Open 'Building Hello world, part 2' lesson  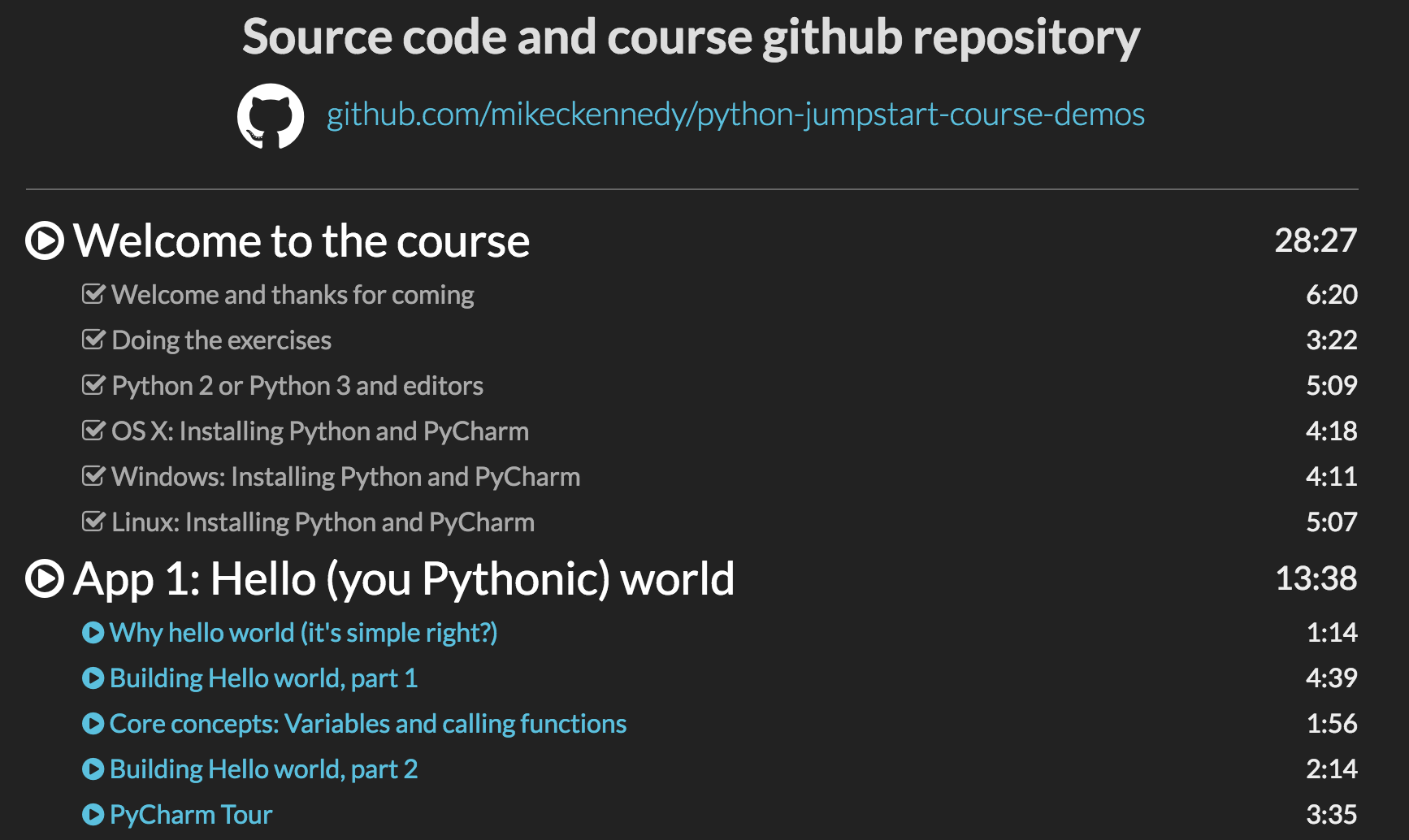[x=263, y=769]
